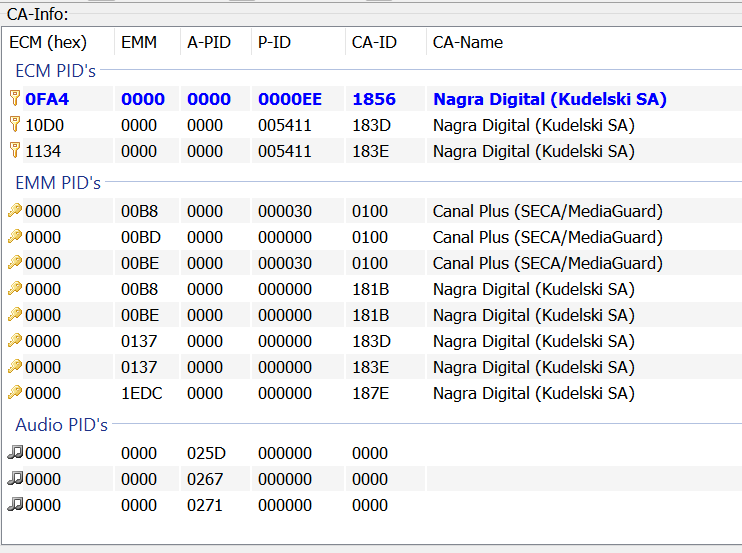Screen dimensions: 742x553
Task: Click CA-Name Nagra Digital in the 1134 row
Action: coord(534,151)
